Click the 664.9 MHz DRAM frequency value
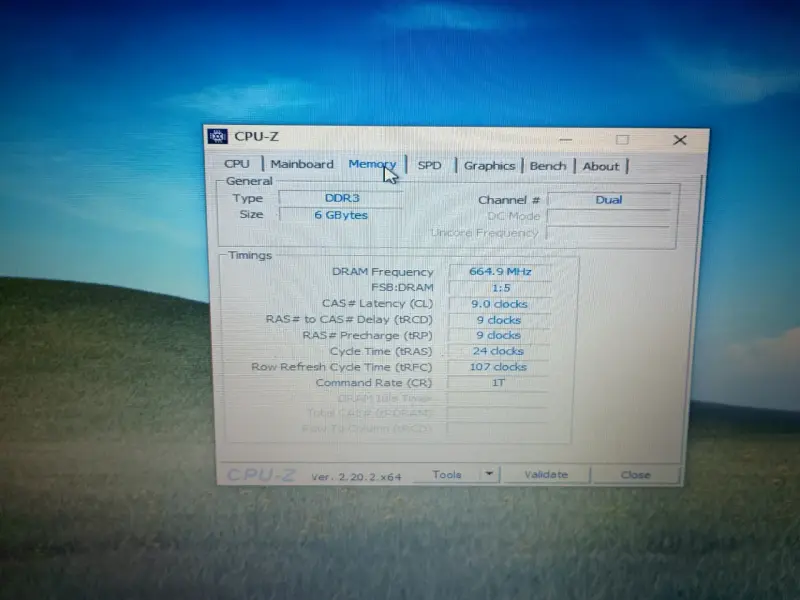The image size is (800, 600). [500, 271]
